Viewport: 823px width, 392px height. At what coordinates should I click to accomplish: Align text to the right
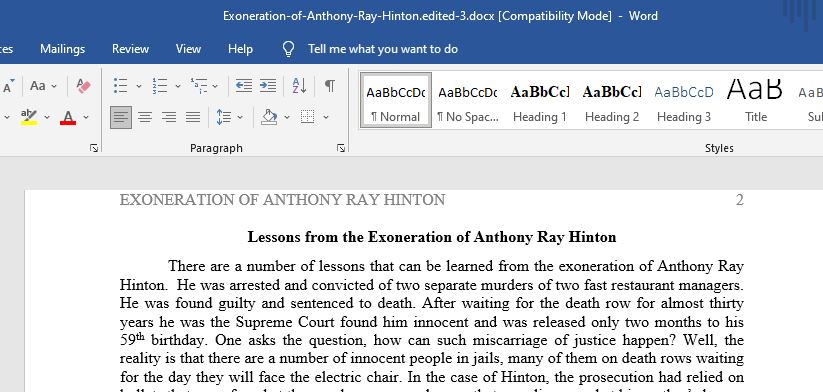[169, 117]
